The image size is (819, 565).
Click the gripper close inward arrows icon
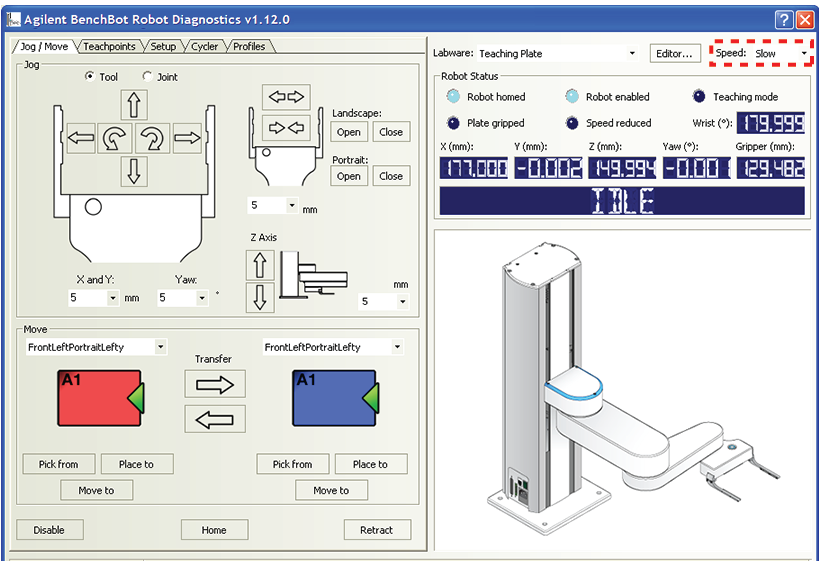point(285,128)
